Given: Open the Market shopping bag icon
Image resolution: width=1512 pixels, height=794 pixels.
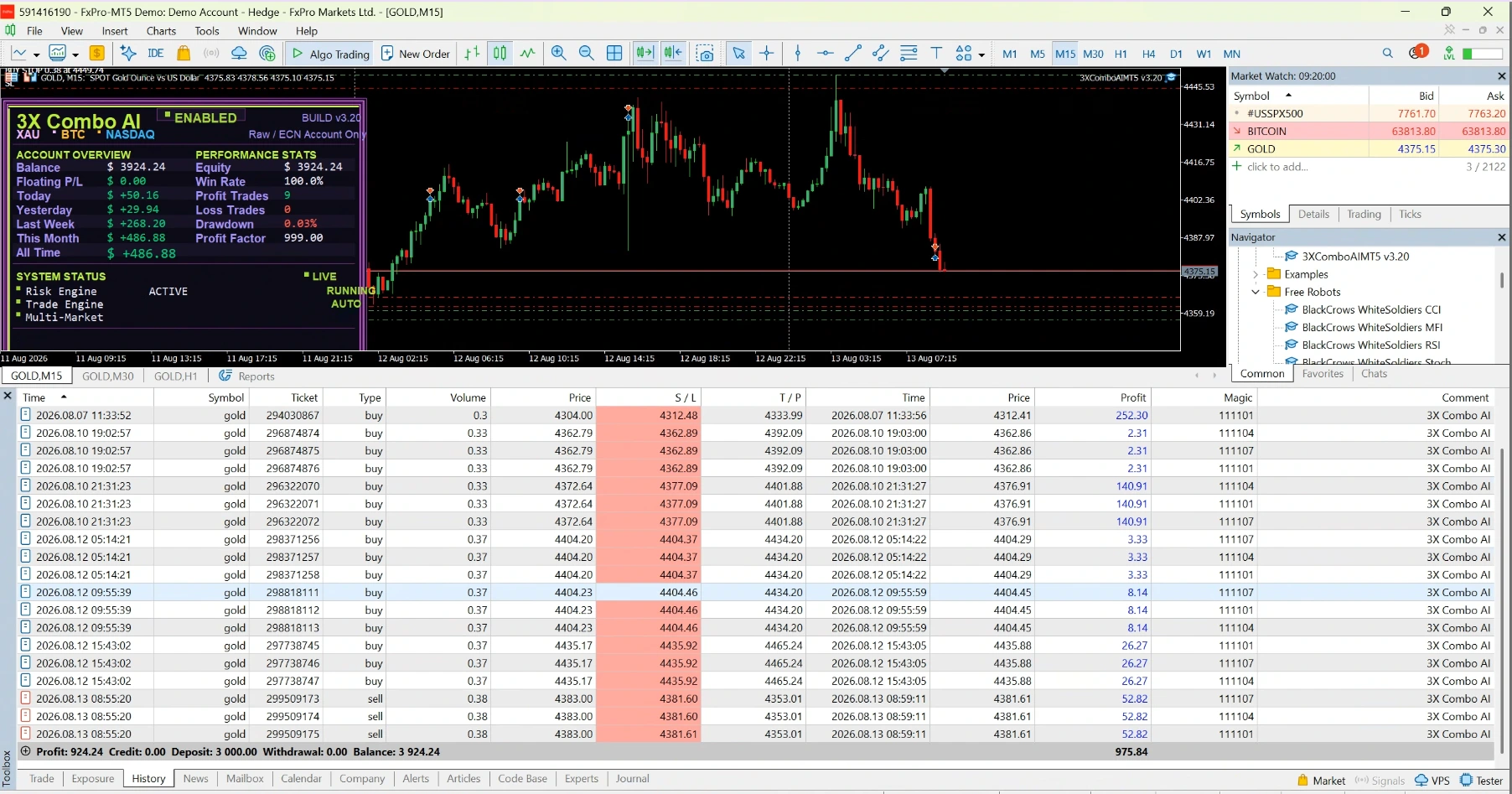Looking at the screenshot, I should point(184,54).
